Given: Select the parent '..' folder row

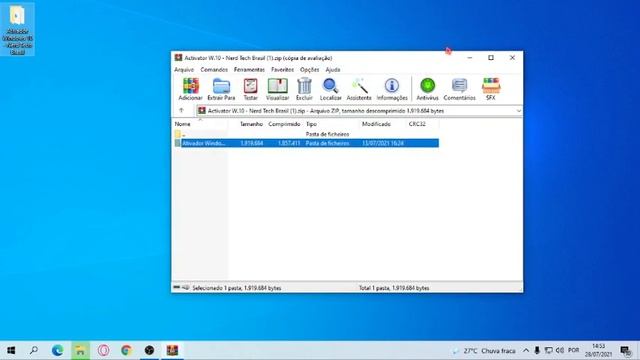Looking at the screenshot, I should coord(306,134).
